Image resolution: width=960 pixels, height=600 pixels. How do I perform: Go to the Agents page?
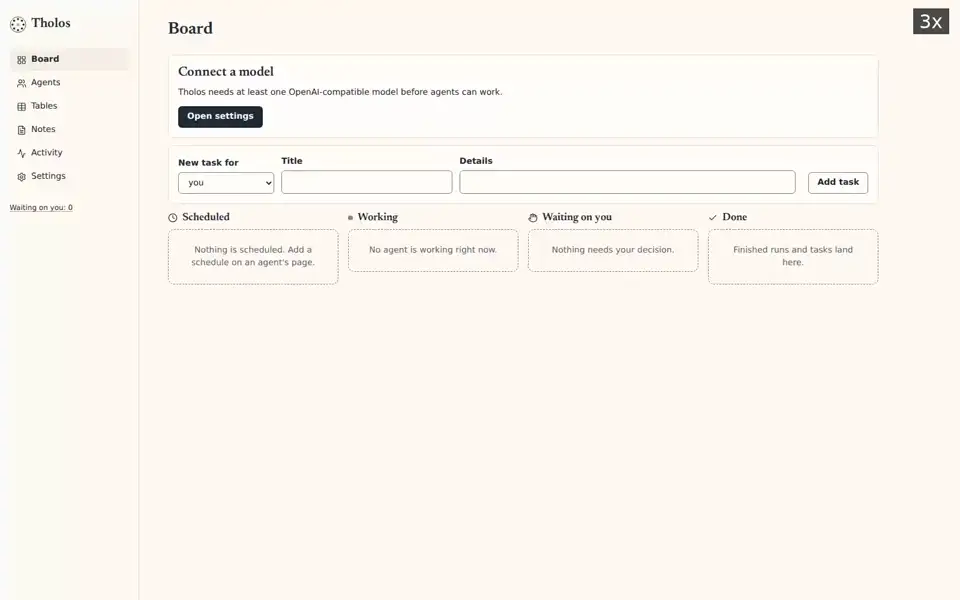coord(69,83)
